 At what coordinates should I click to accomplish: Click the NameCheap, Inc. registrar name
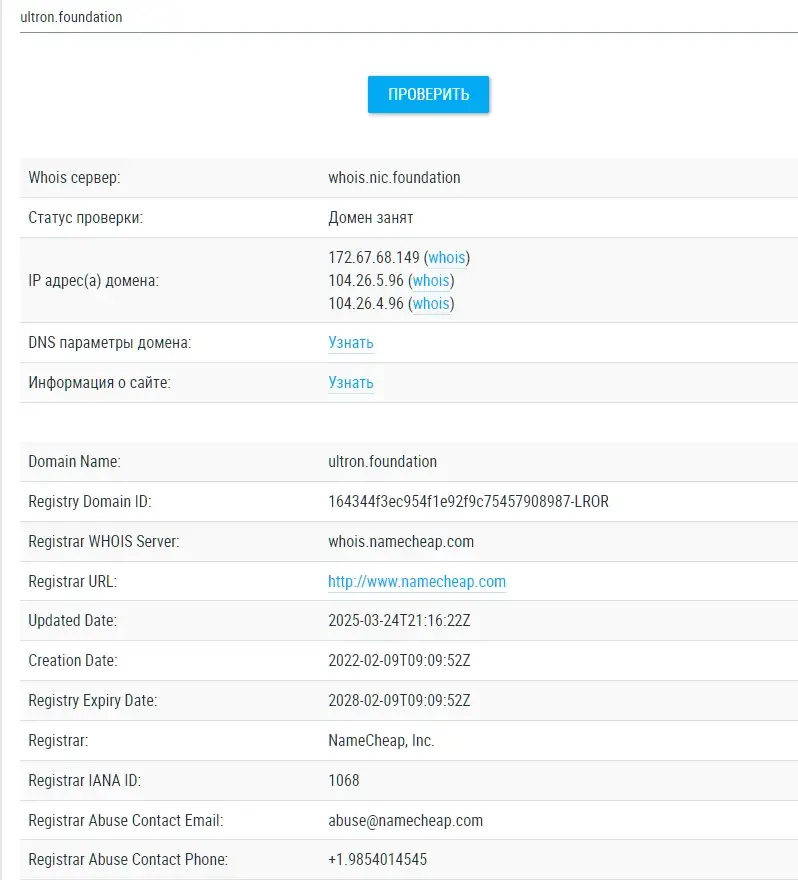pos(381,741)
